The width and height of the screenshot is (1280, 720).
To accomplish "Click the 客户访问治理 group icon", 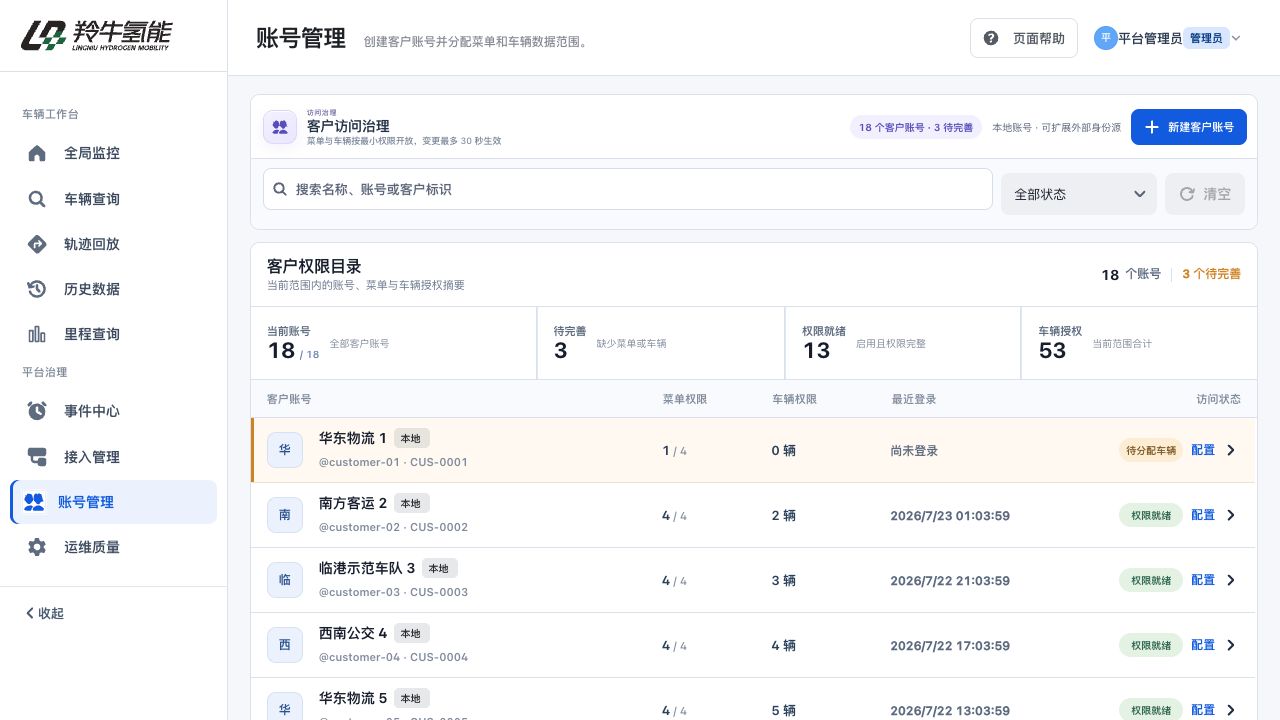I will pyautogui.click(x=280, y=127).
